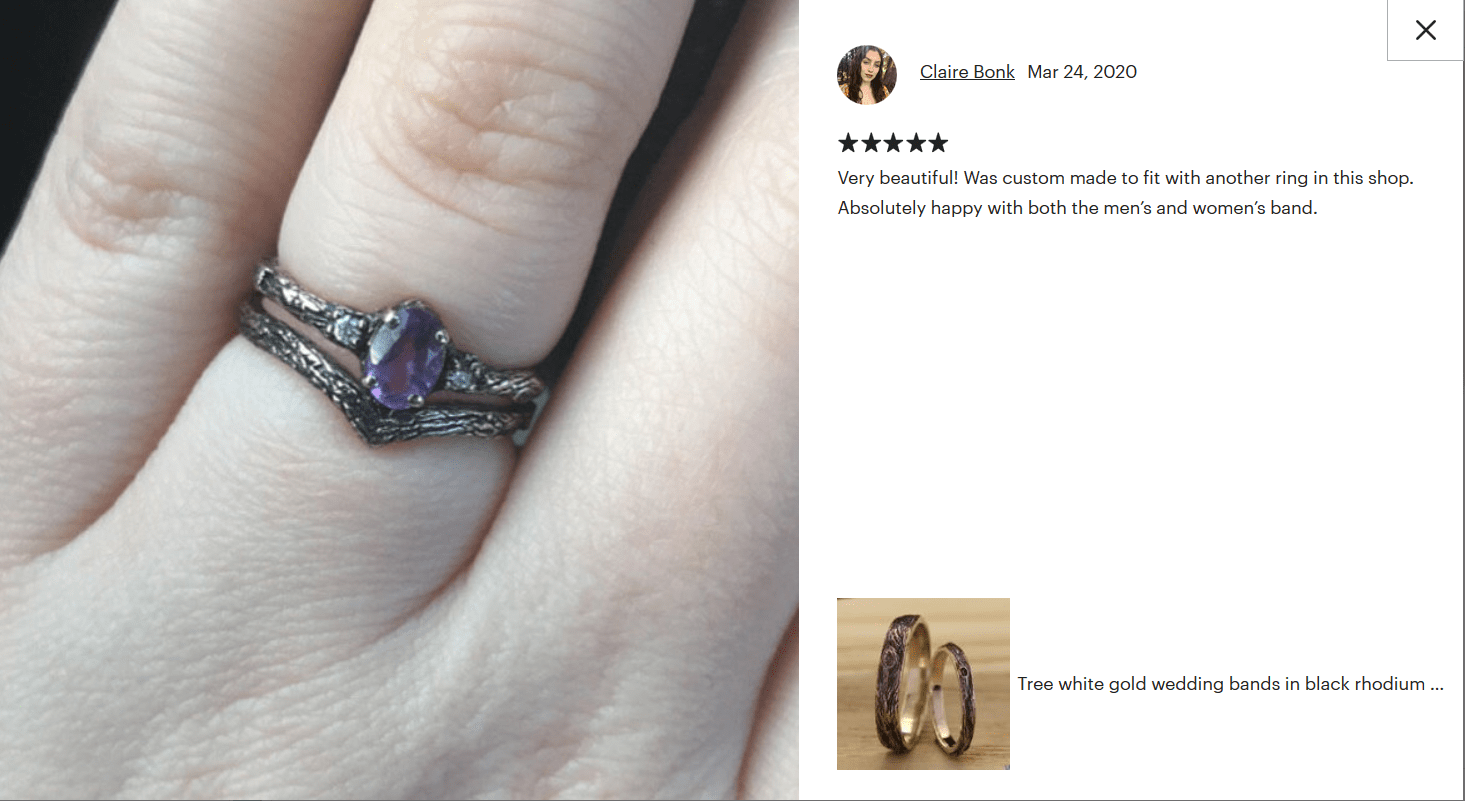Open the Claire Bonk profile link

click(x=967, y=72)
